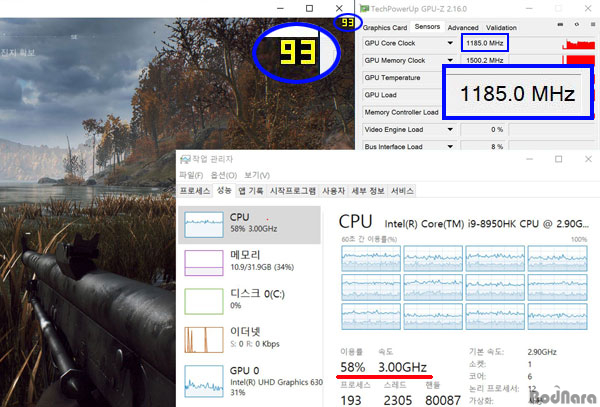Minimize the Task Manager window
This screenshot has height=407, width=600.
tap(530, 159)
